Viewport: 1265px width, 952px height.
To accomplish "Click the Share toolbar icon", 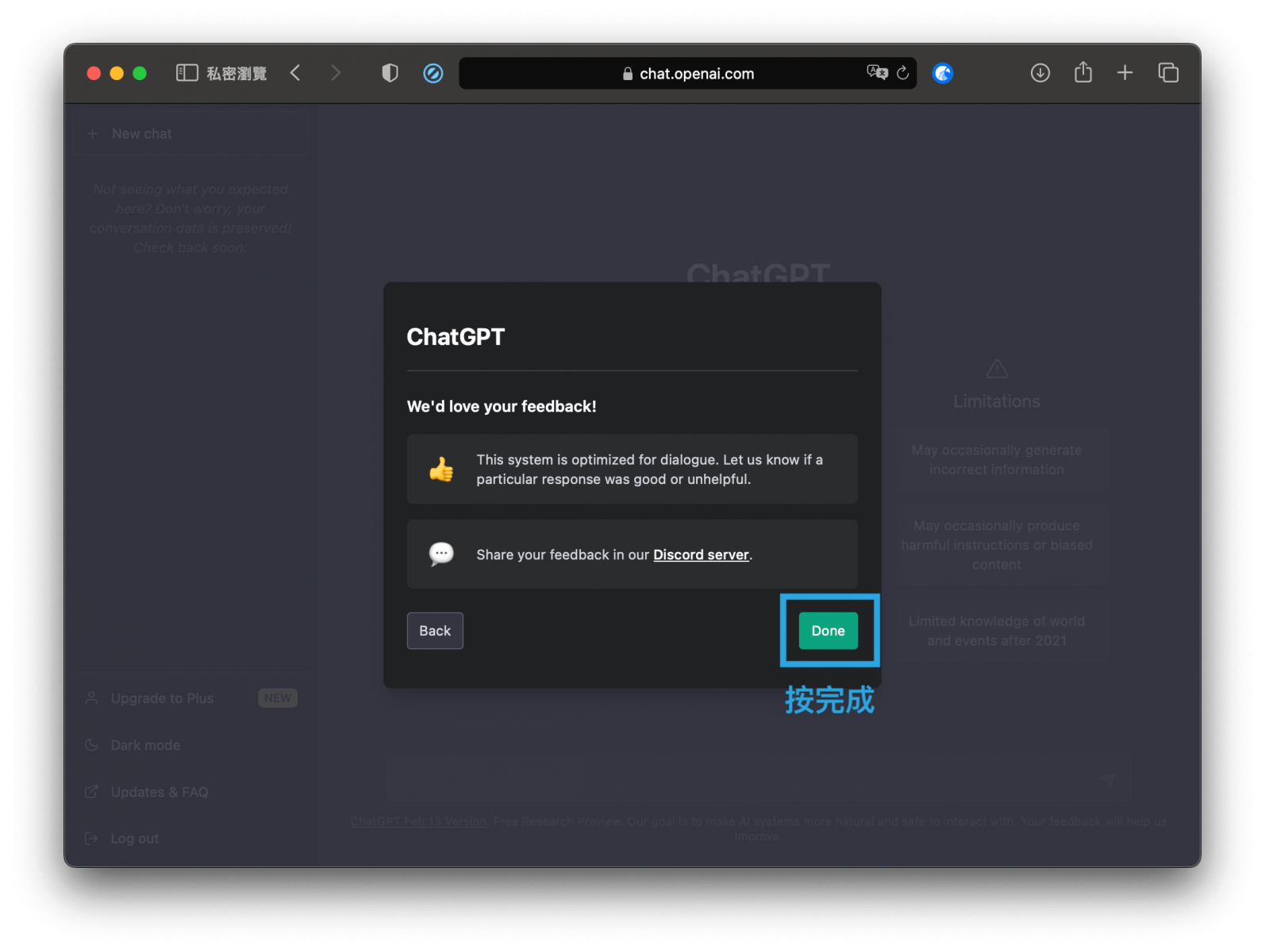I will coord(1083,72).
